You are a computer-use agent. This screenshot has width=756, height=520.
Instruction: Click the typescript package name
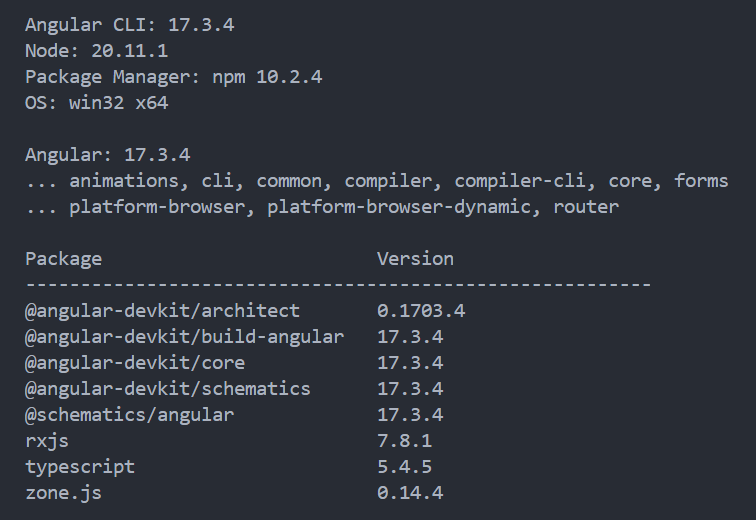(x=80, y=467)
